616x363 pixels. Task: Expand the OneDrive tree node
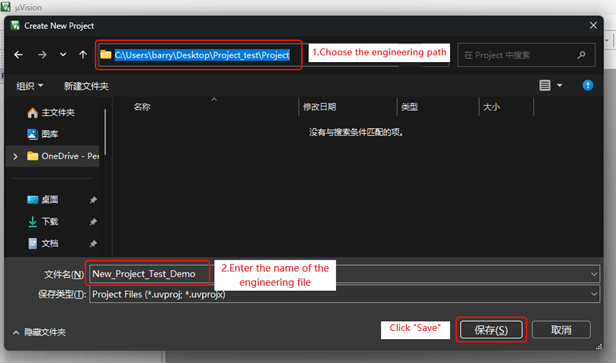click(15, 156)
